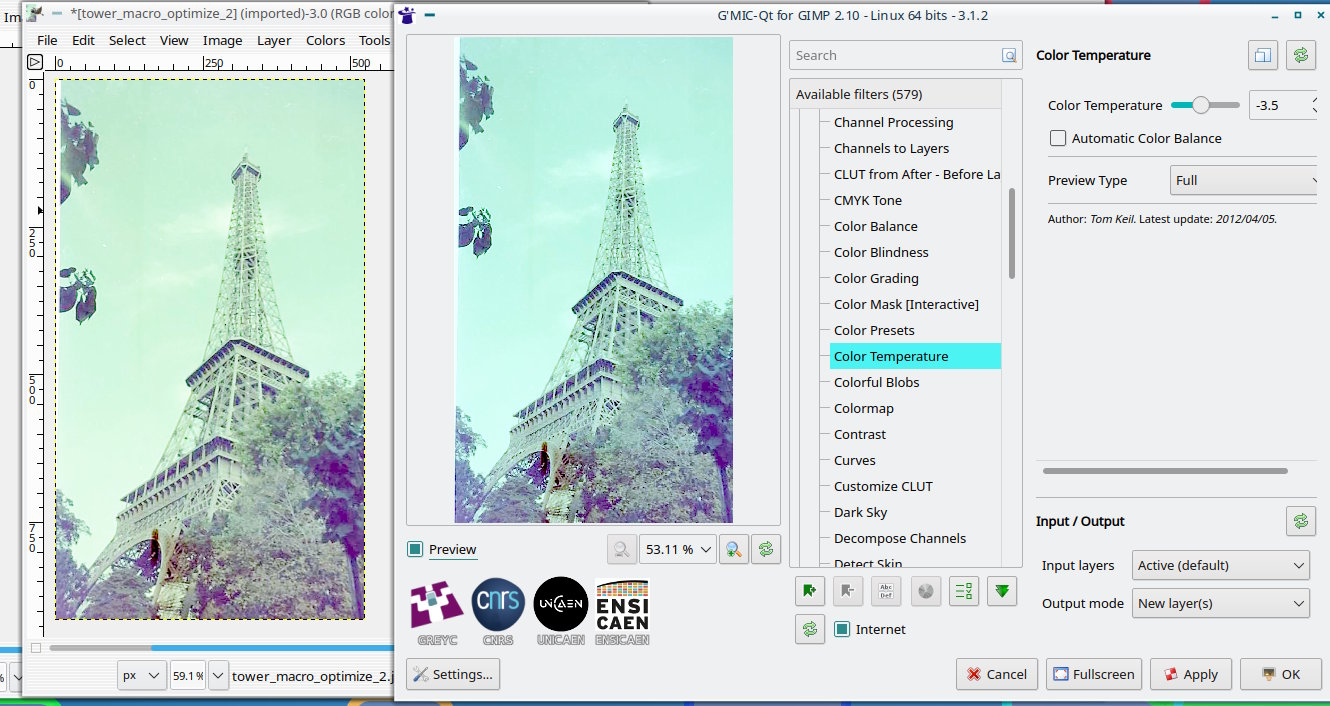This screenshot has width=1330, height=706.
Task: Enable Automatic Color Balance checkbox
Action: point(1058,138)
